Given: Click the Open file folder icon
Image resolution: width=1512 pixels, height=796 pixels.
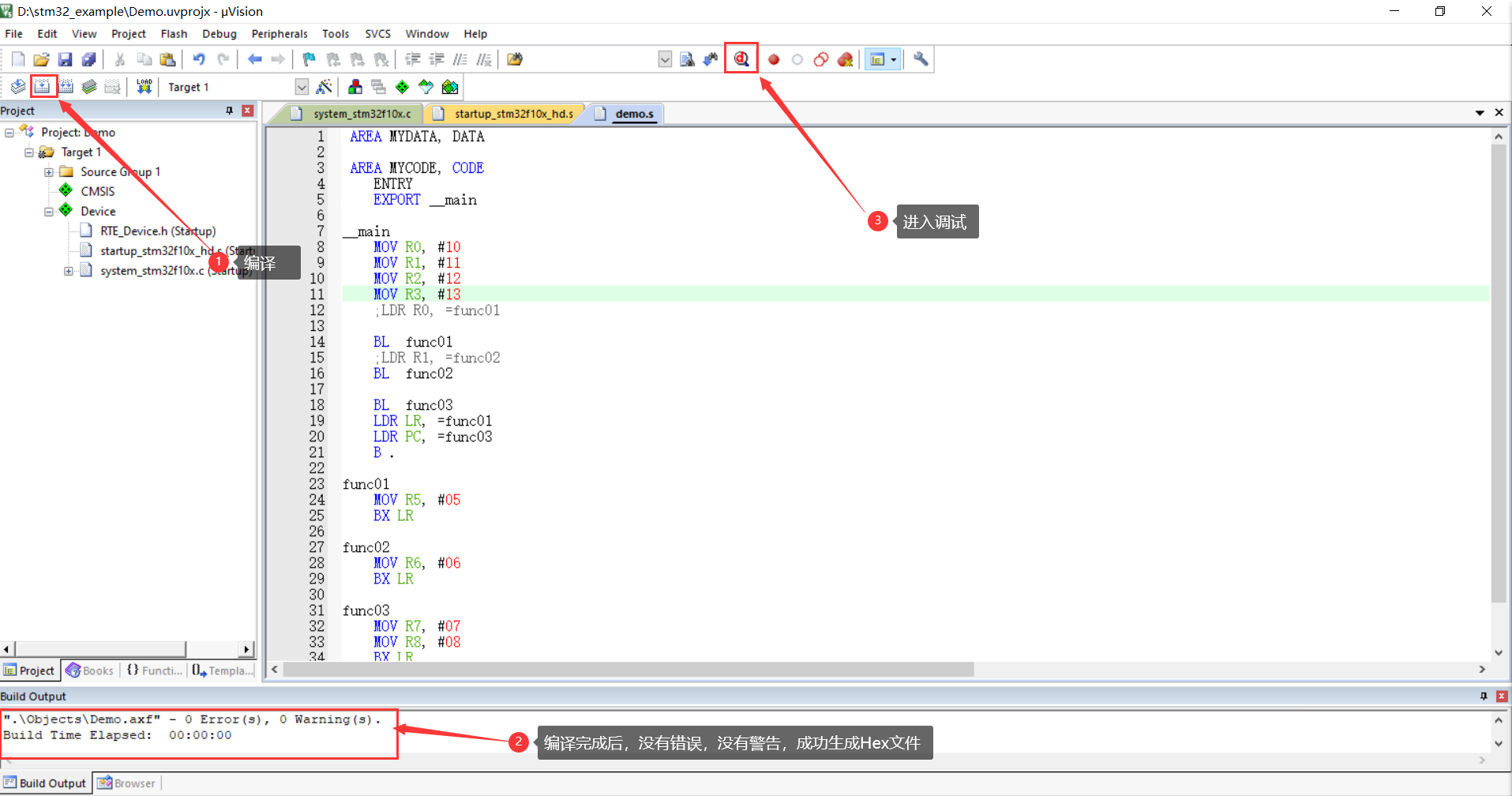Looking at the screenshot, I should [x=42, y=59].
